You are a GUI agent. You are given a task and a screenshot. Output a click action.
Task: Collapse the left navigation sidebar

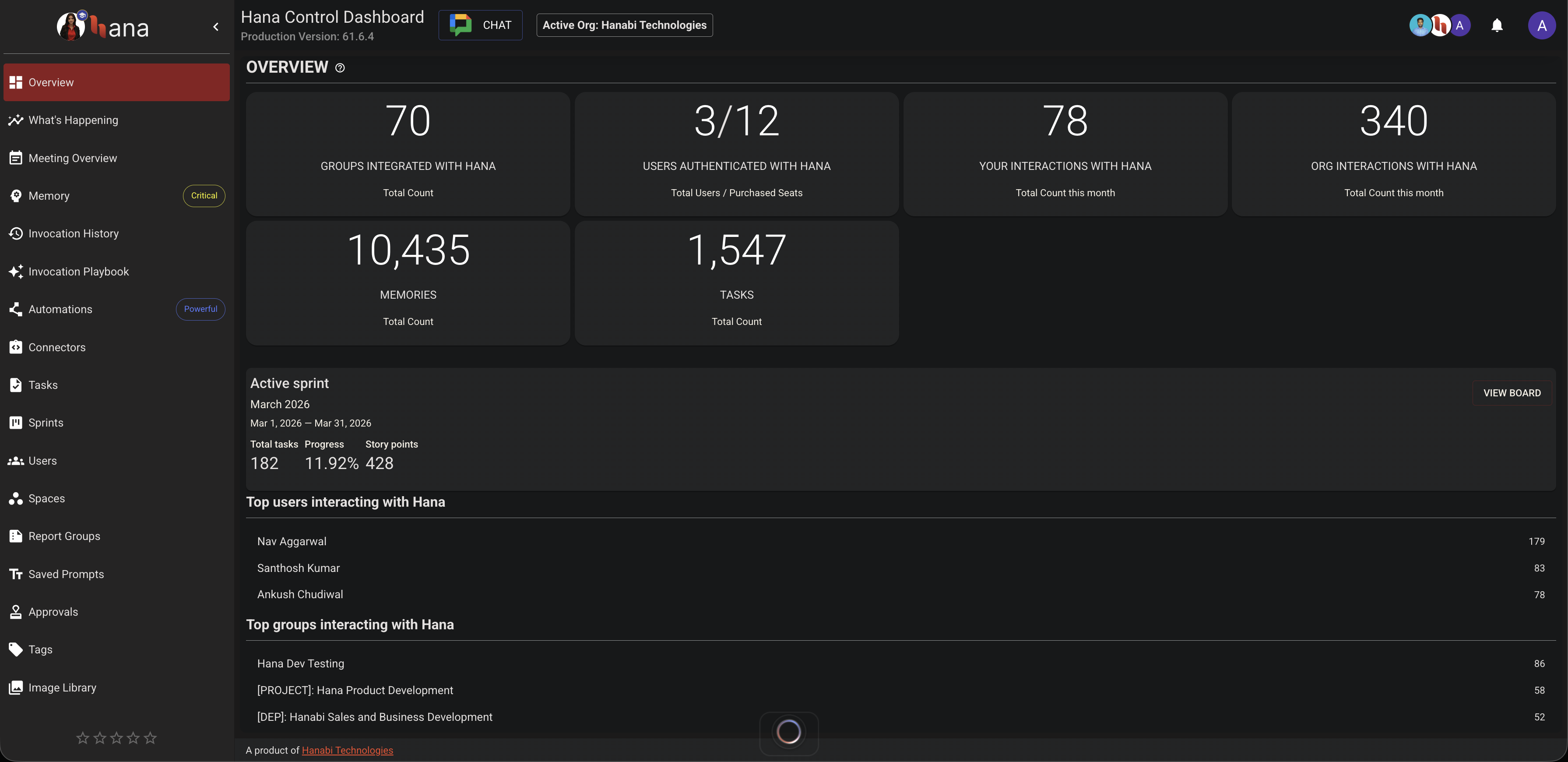[215, 27]
